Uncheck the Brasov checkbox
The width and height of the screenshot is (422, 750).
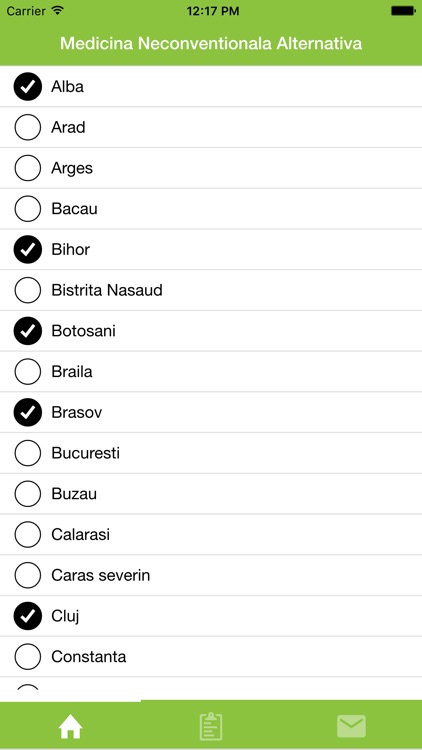pos(28,412)
